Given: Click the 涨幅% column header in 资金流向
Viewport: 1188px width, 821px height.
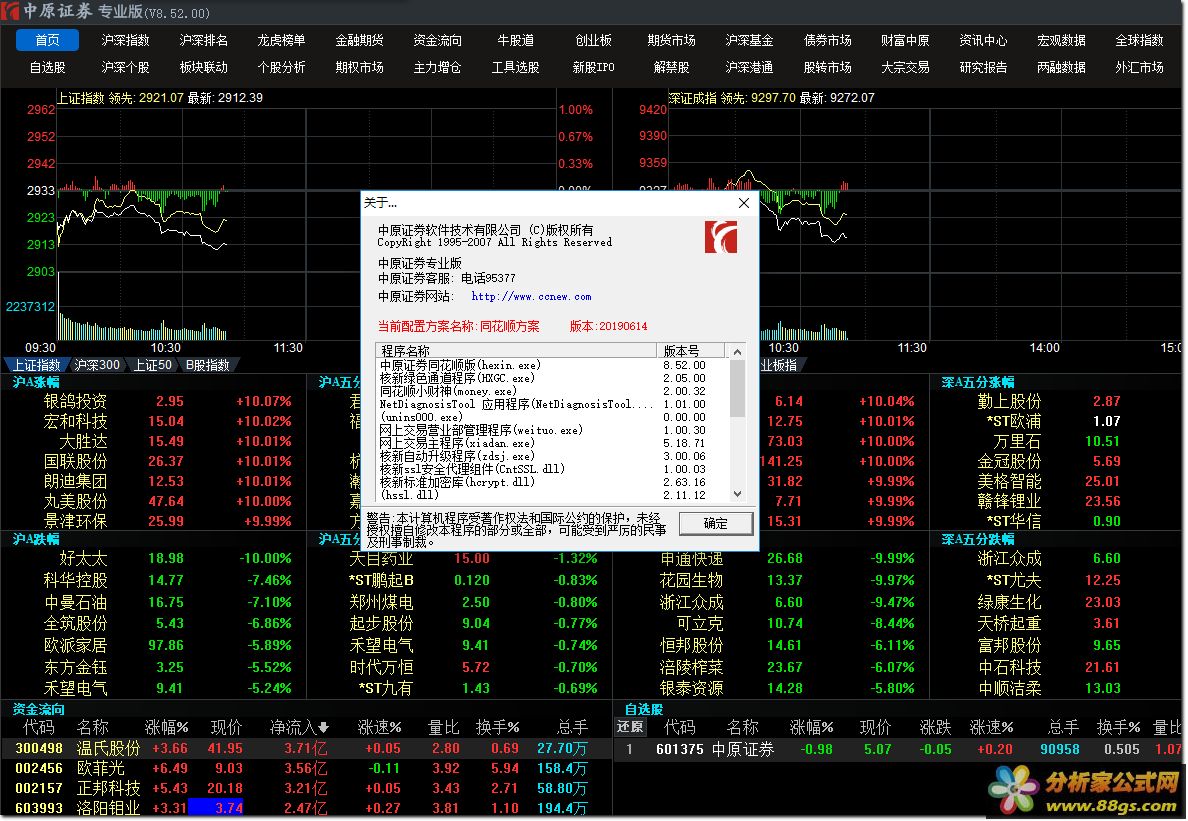Looking at the screenshot, I should click(167, 728).
